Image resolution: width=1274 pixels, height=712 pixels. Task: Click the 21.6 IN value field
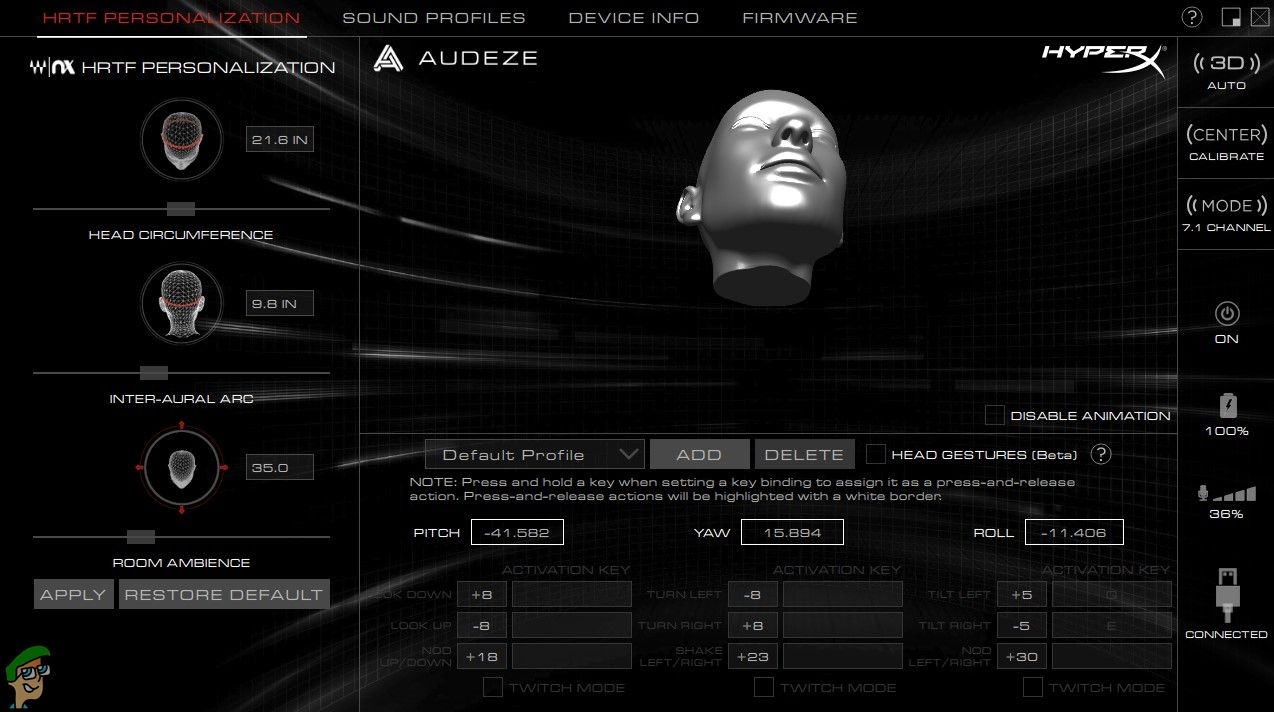(280, 139)
